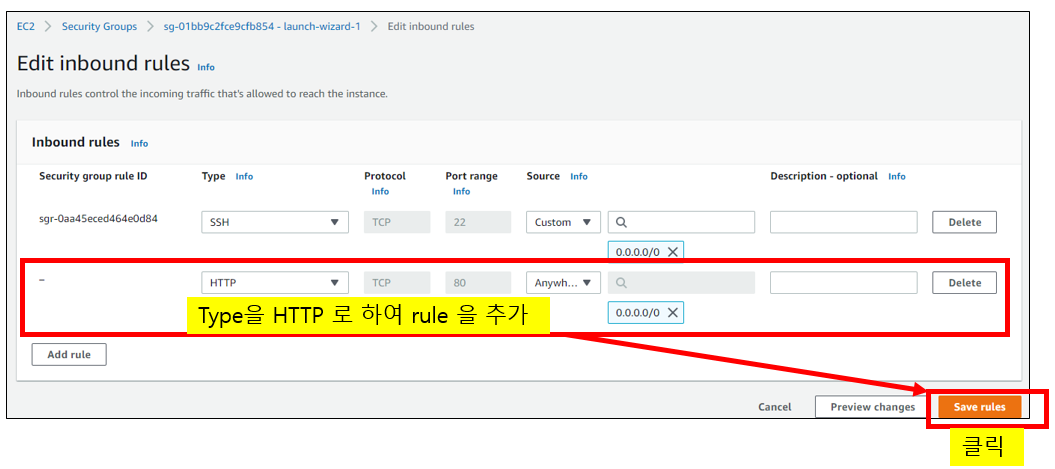The width and height of the screenshot is (1055, 469).
Task: Expand the HTTP type dropdown
Action: [x=275, y=283]
